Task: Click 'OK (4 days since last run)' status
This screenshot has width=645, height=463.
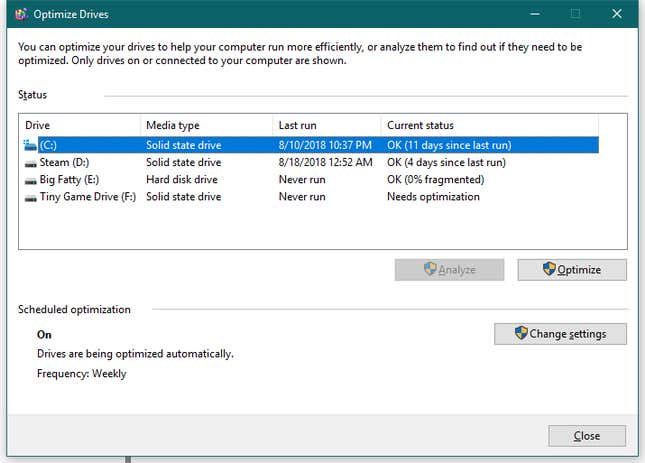Action: click(x=446, y=162)
